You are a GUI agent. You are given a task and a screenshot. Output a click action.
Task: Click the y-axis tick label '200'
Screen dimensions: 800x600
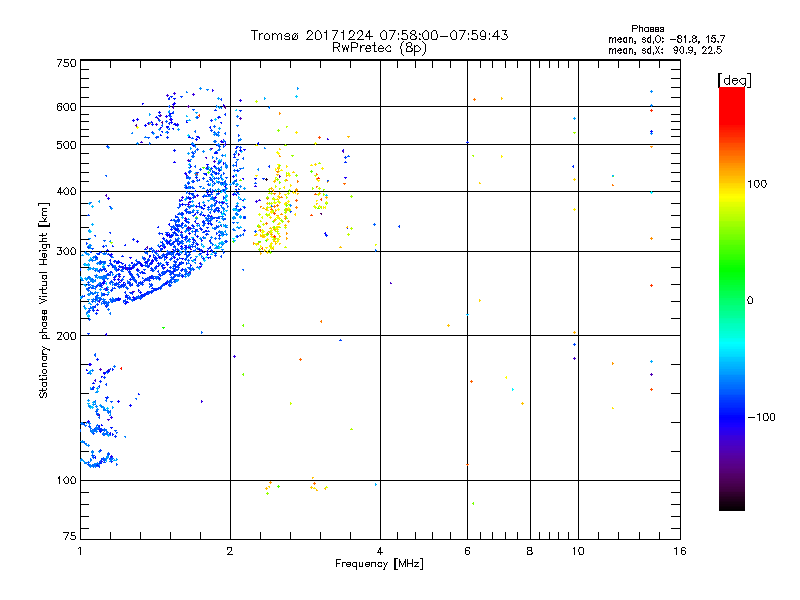click(66, 336)
